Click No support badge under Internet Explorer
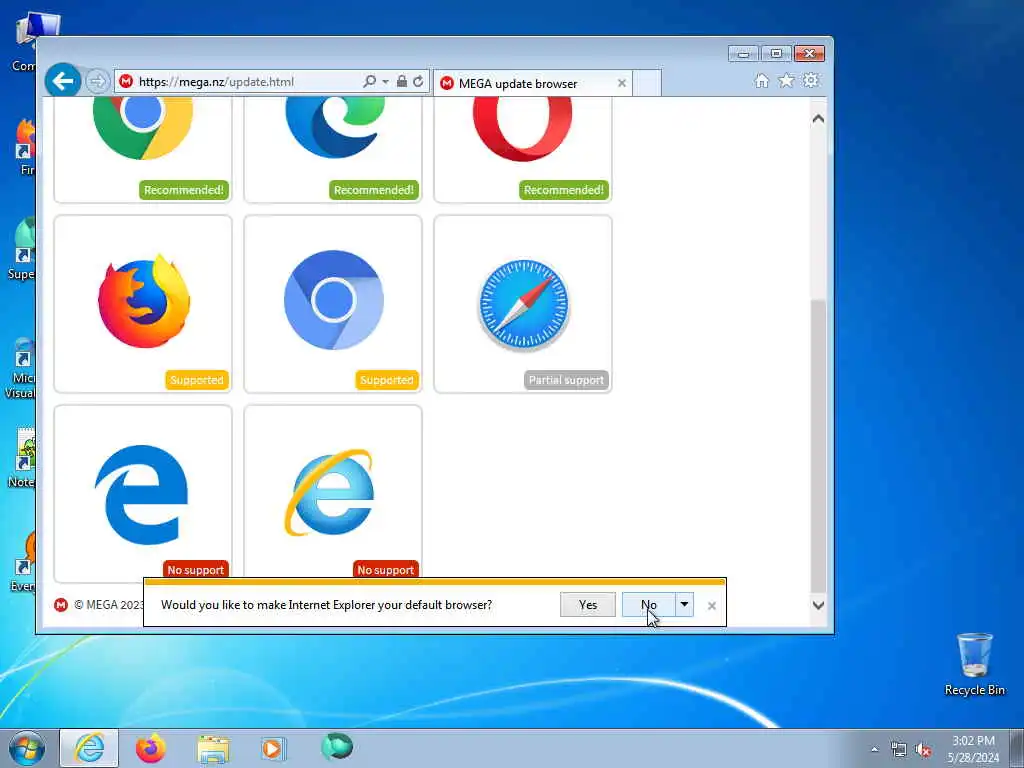The width and height of the screenshot is (1024, 768). click(385, 569)
